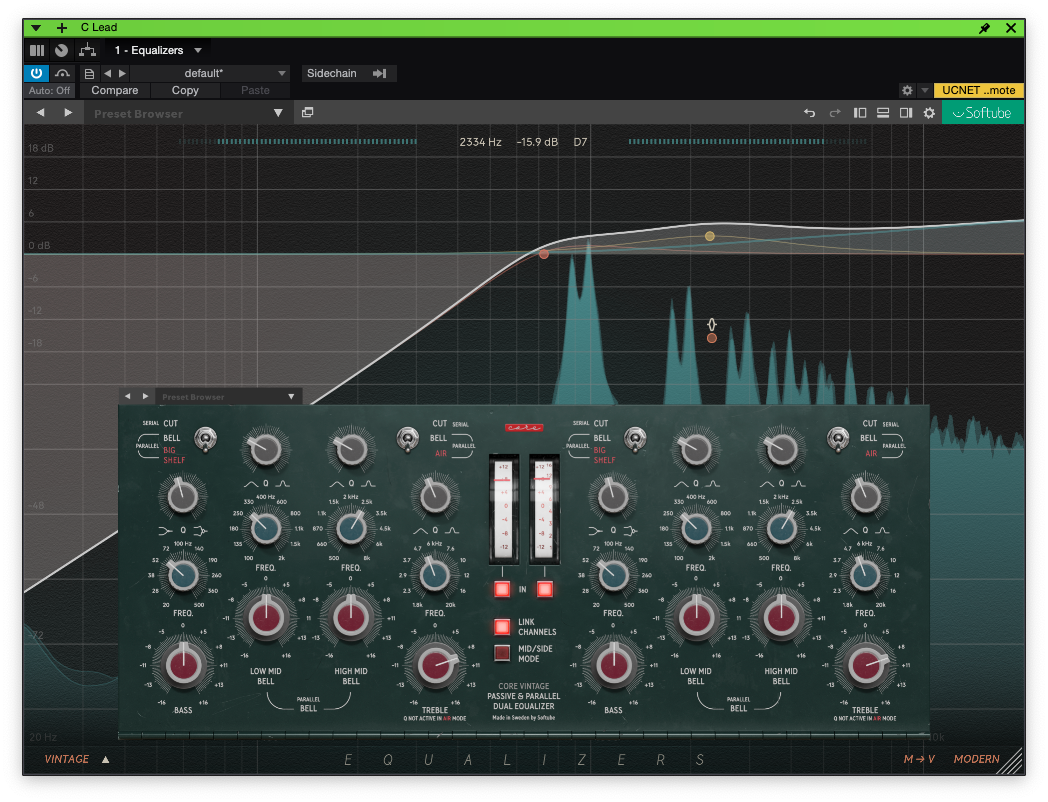
Task: Click the UCNET ..mote device button
Action: click(x=978, y=90)
